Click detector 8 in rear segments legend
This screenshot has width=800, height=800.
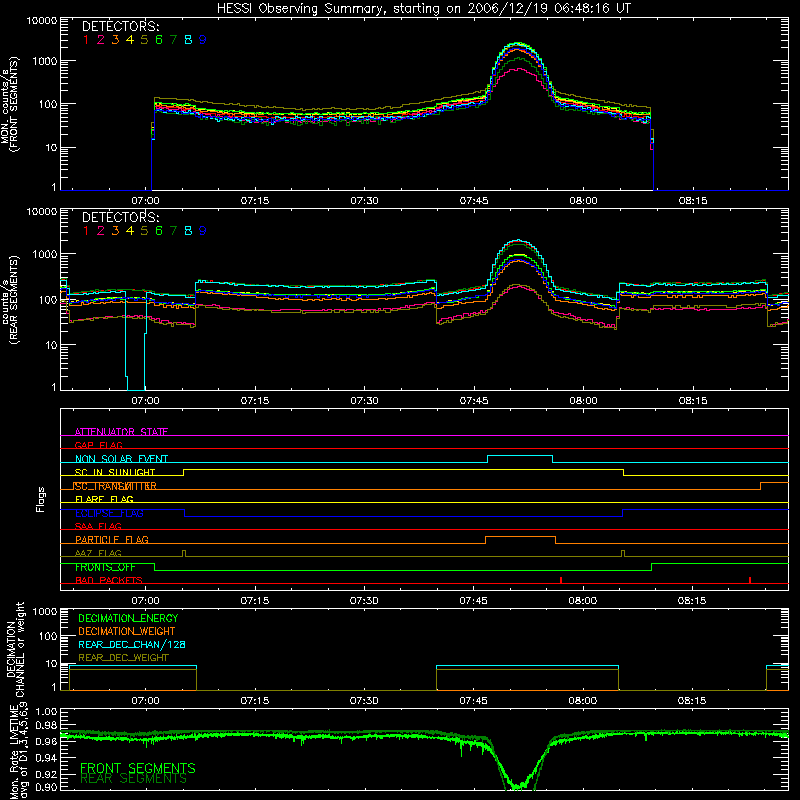[188, 231]
